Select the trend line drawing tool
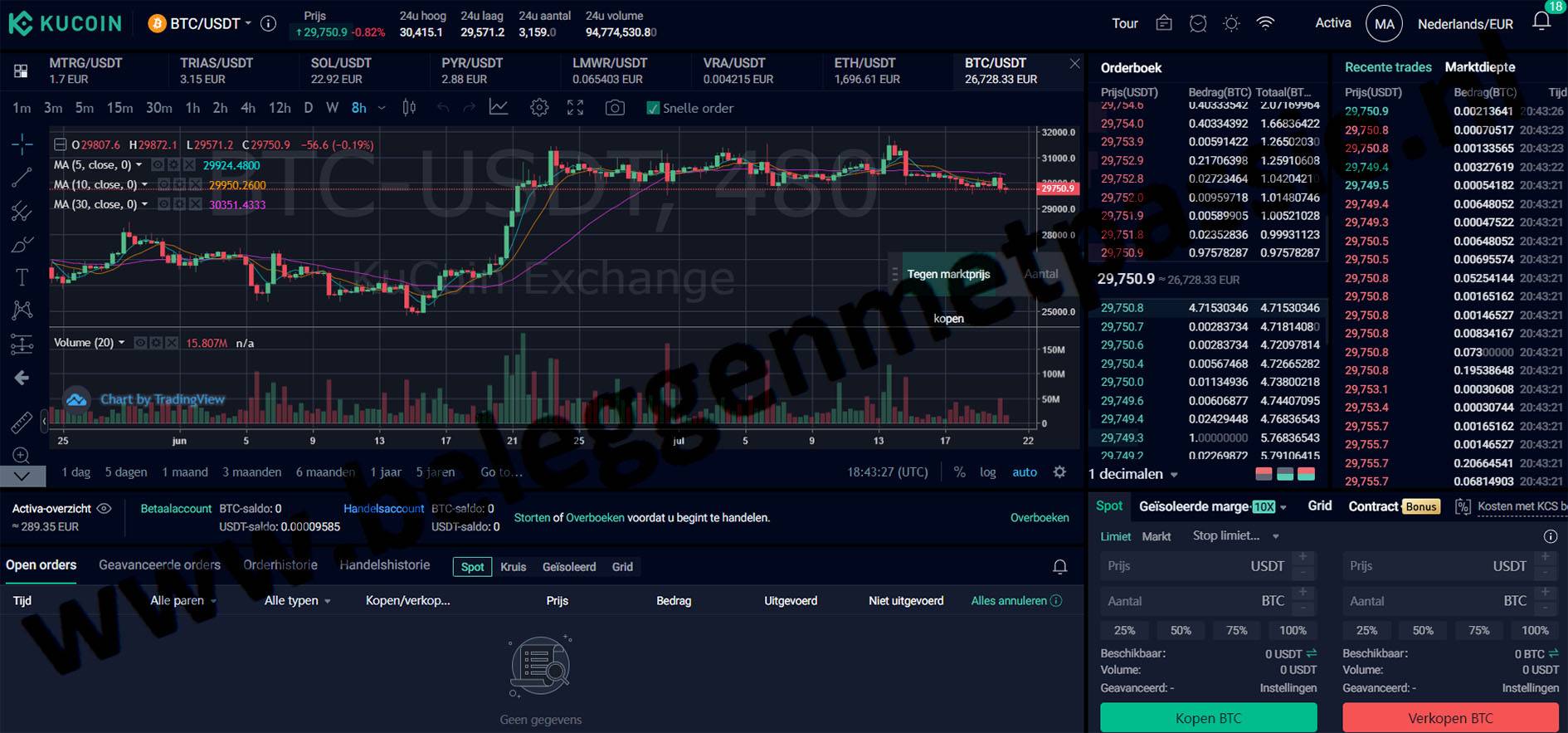The width and height of the screenshot is (1568, 733). (x=22, y=177)
